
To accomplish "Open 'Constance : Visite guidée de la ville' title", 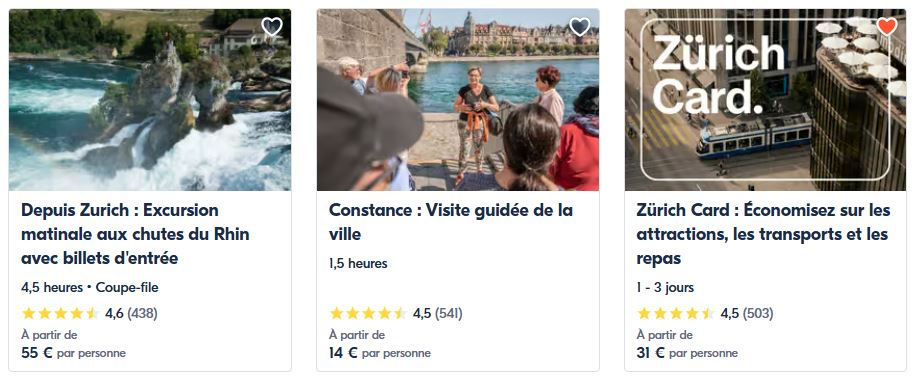I will pos(451,222).
